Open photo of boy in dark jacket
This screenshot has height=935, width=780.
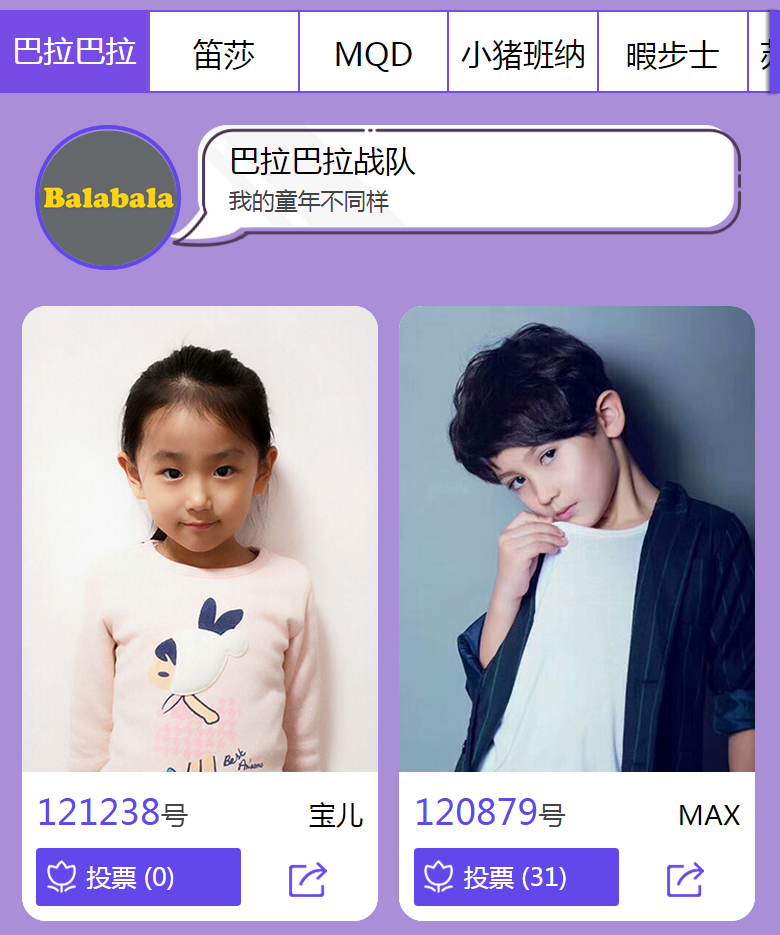tap(577, 539)
